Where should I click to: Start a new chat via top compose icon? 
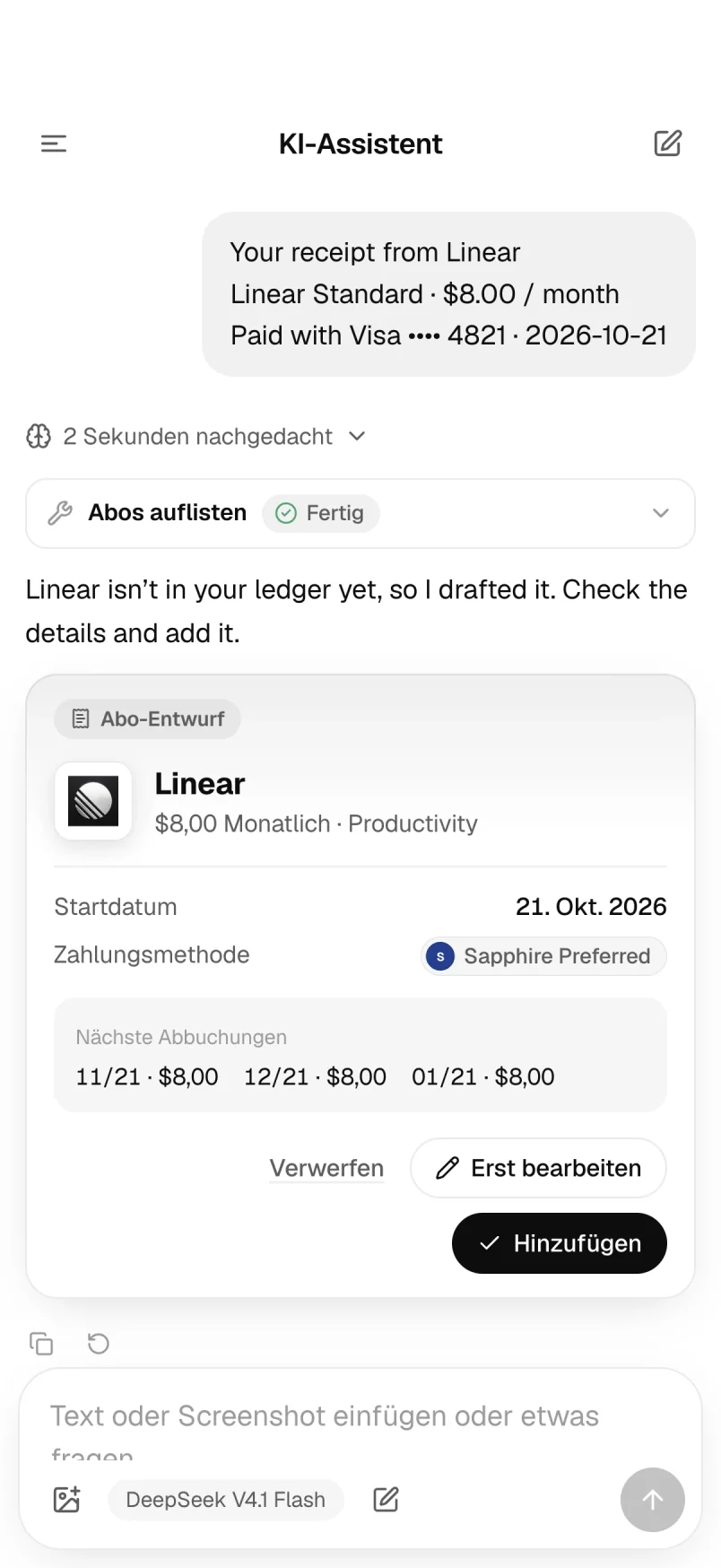[667, 144]
